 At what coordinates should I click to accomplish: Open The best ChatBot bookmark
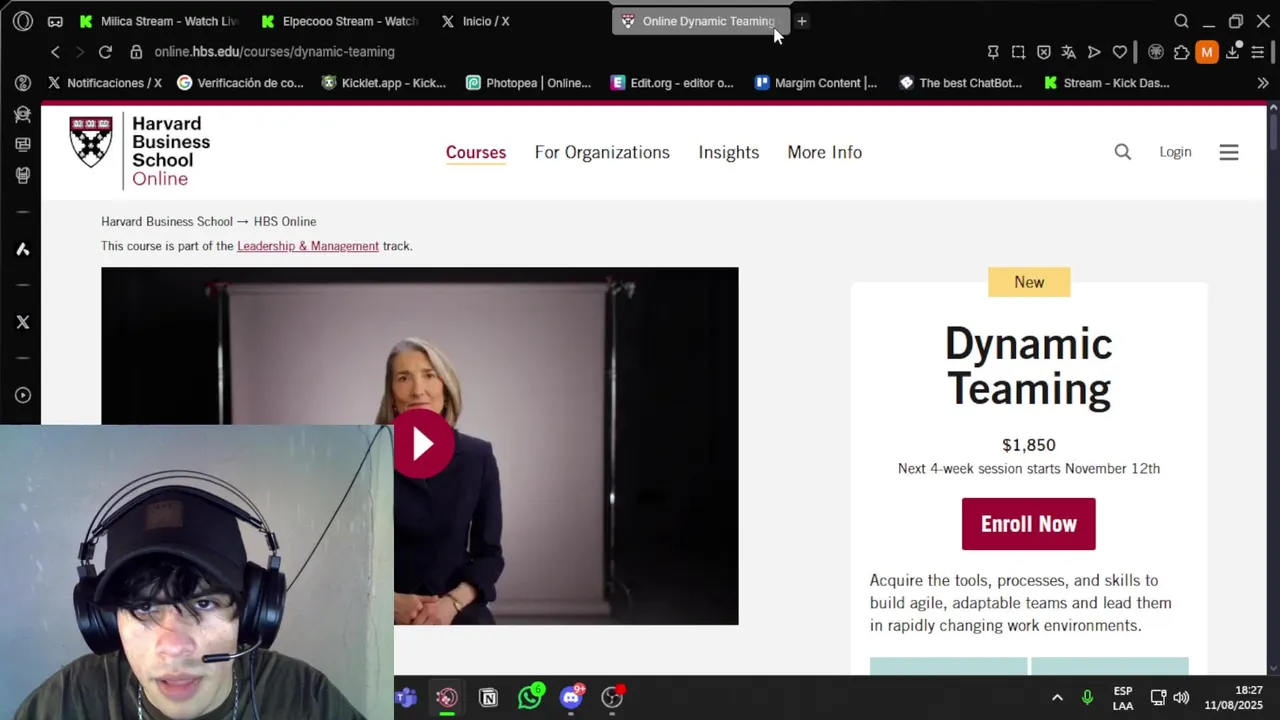pyautogui.click(x=960, y=83)
